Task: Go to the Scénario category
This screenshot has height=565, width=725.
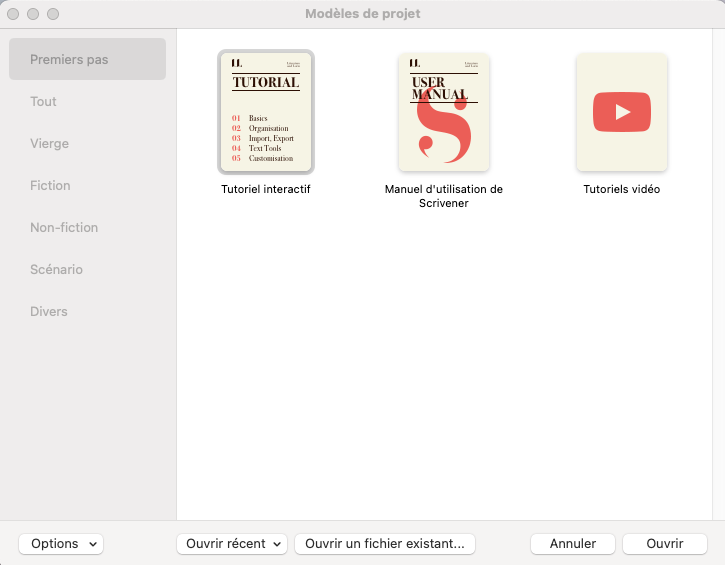Action: point(87,269)
